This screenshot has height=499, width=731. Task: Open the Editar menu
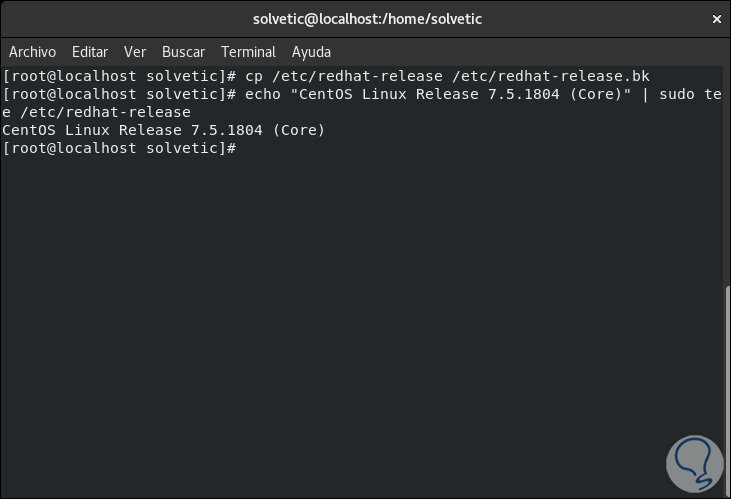[x=90, y=52]
